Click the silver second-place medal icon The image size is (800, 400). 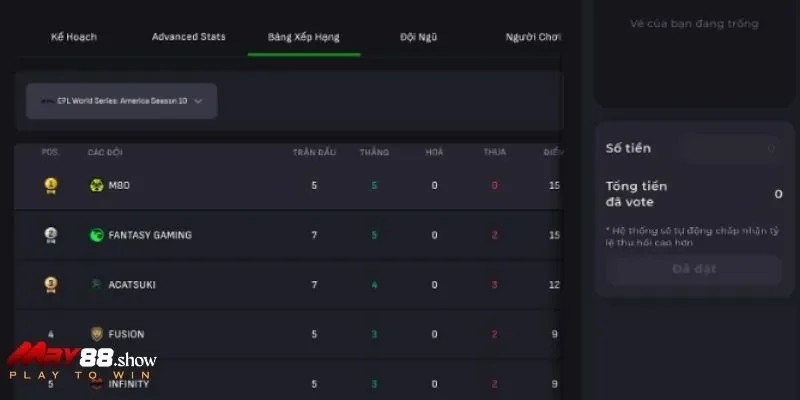coord(50,235)
